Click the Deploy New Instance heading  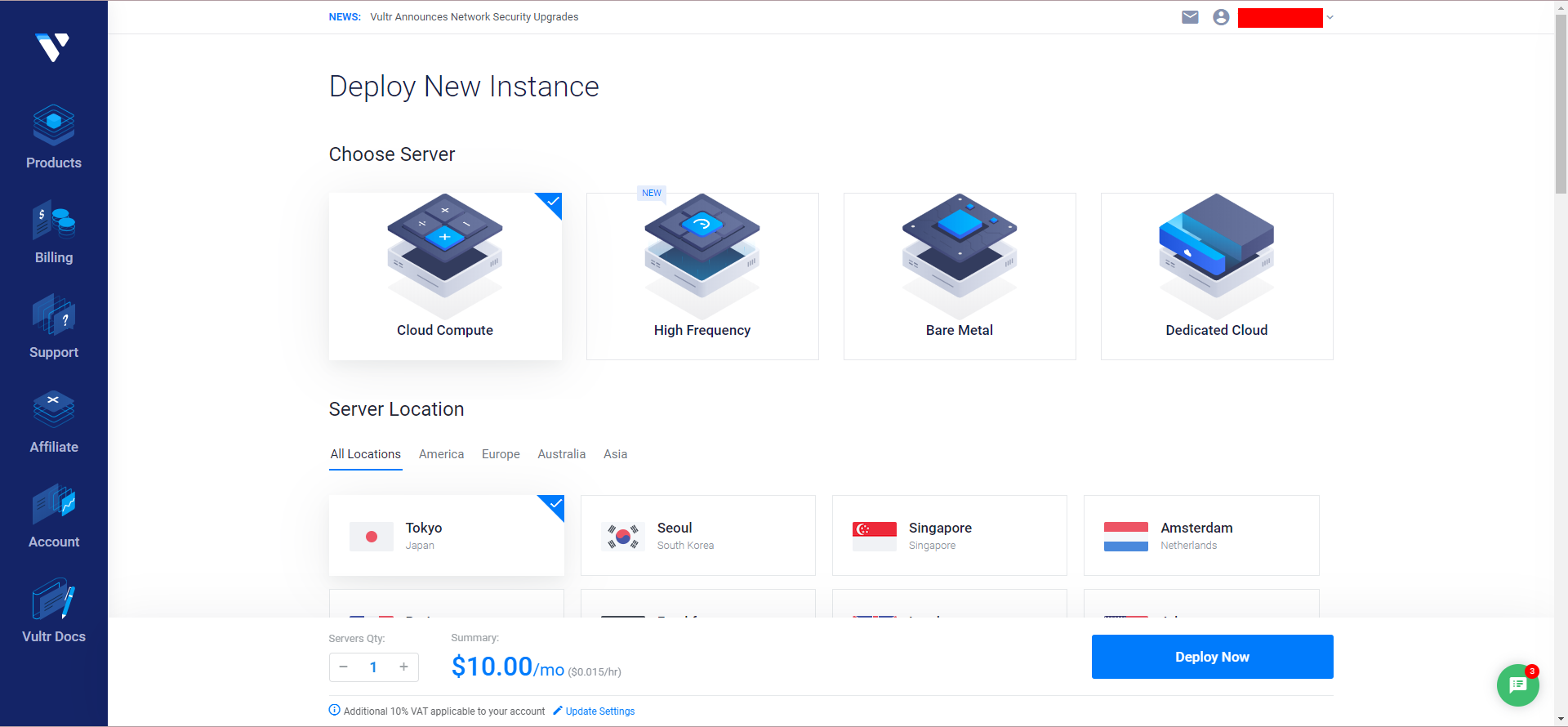464,87
